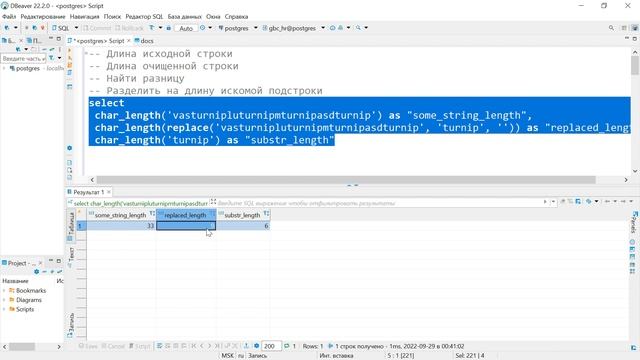
Task: Click the some_string_length column header
Action: coord(120,215)
